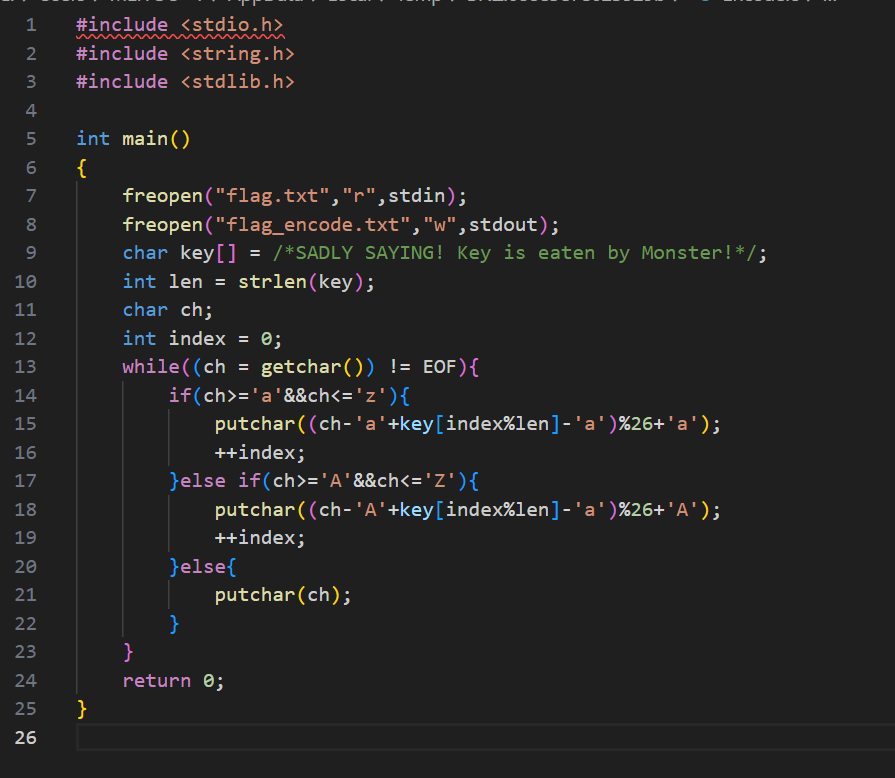Click the putchar call on line 15
Image resolution: width=895 pixels, height=778 pixels.
point(254,424)
